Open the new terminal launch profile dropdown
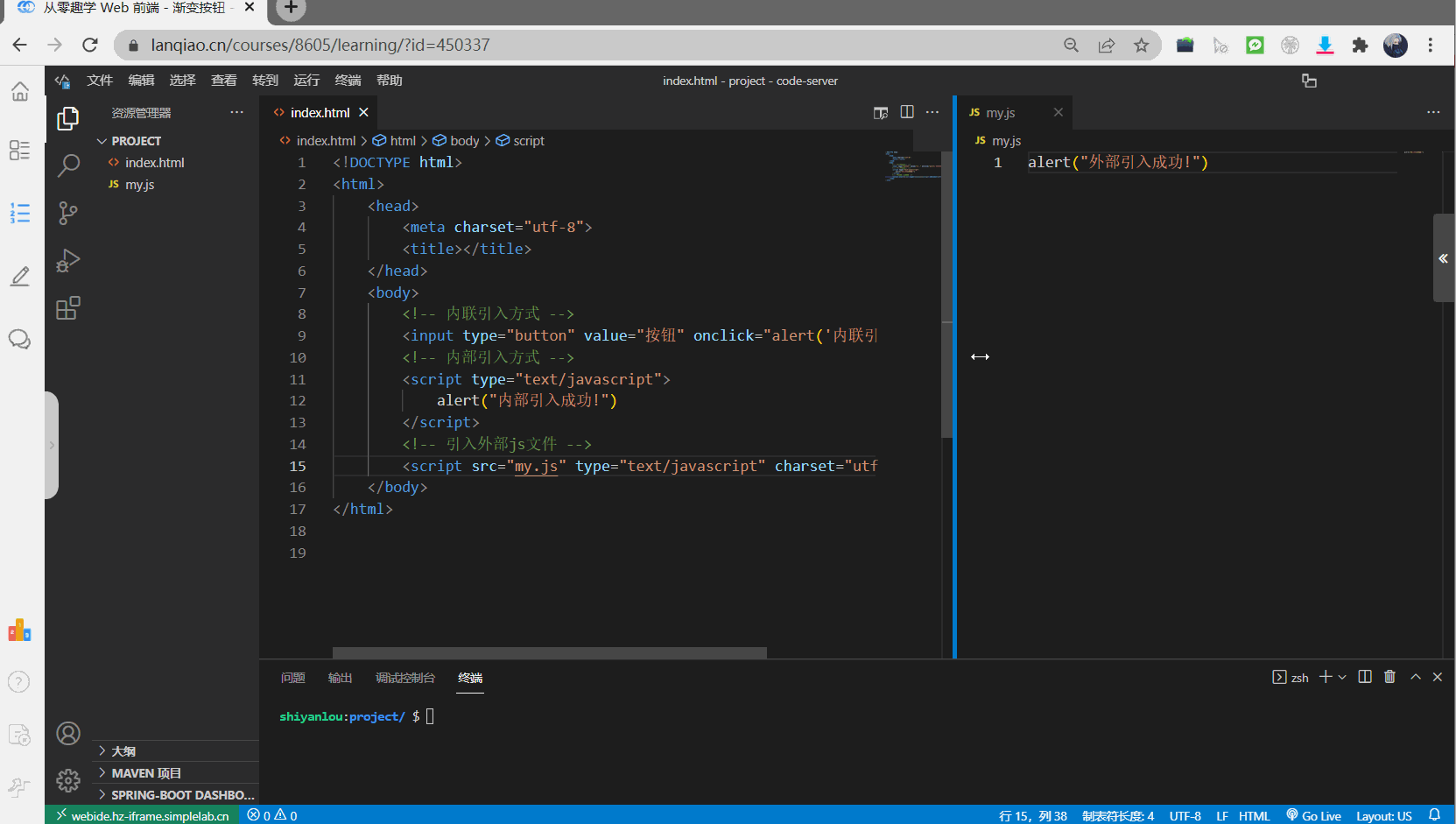Viewport: 1456px width, 824px height. [1342, 677]
